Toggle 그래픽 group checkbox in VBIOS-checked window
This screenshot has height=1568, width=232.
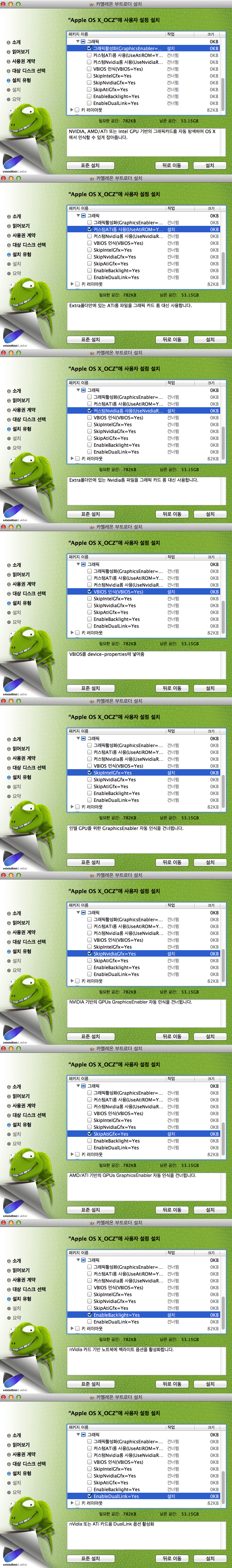pyautogui.click(x=84, y=564)
